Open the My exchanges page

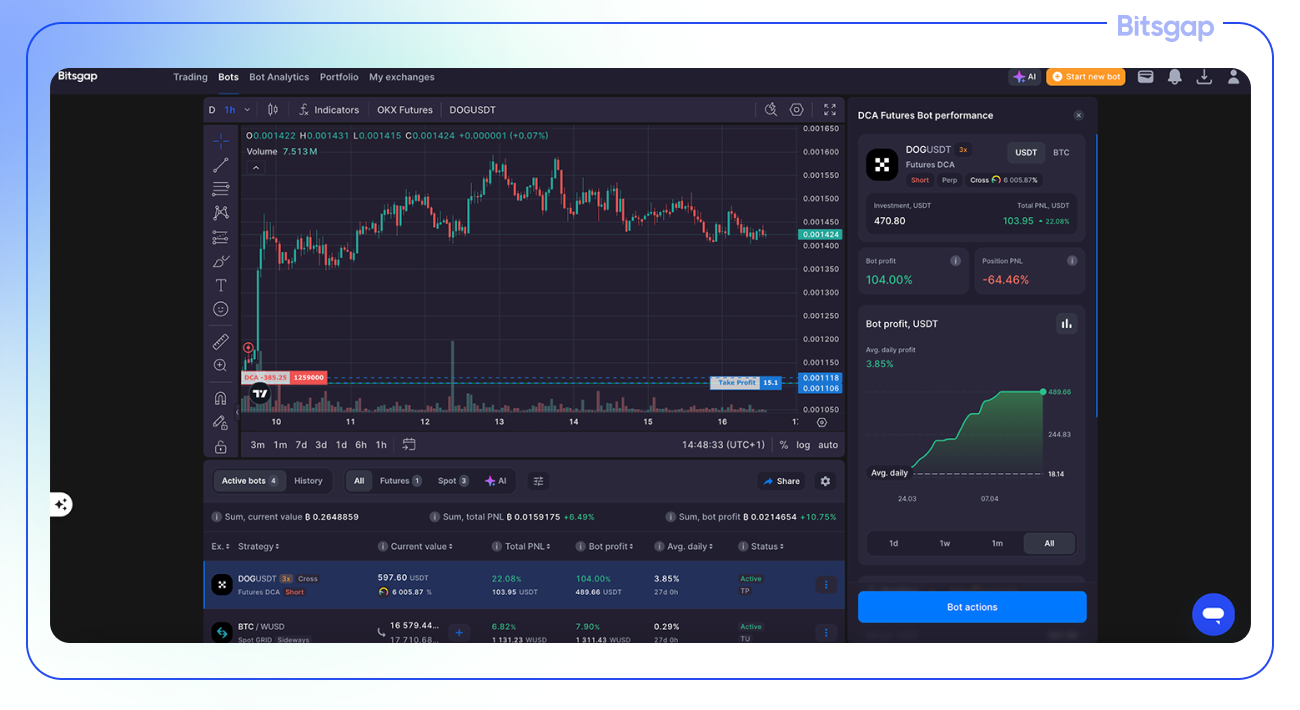(x=402, y=77)
